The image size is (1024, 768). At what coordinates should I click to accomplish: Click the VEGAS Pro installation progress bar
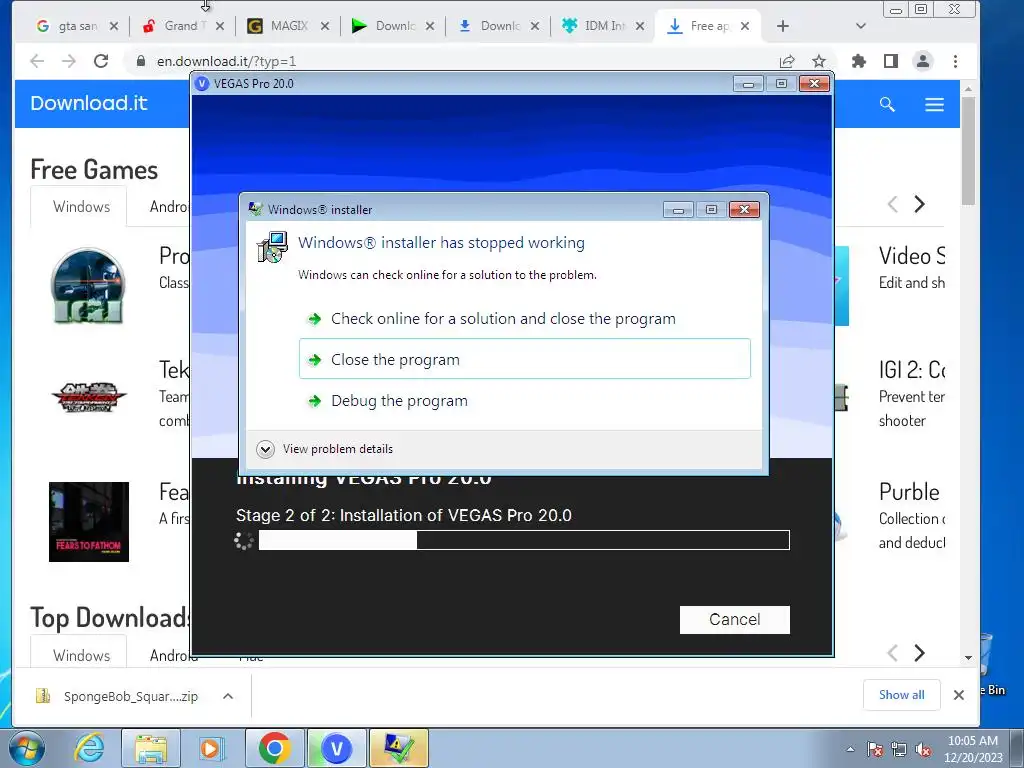click(x=524, y=540)
